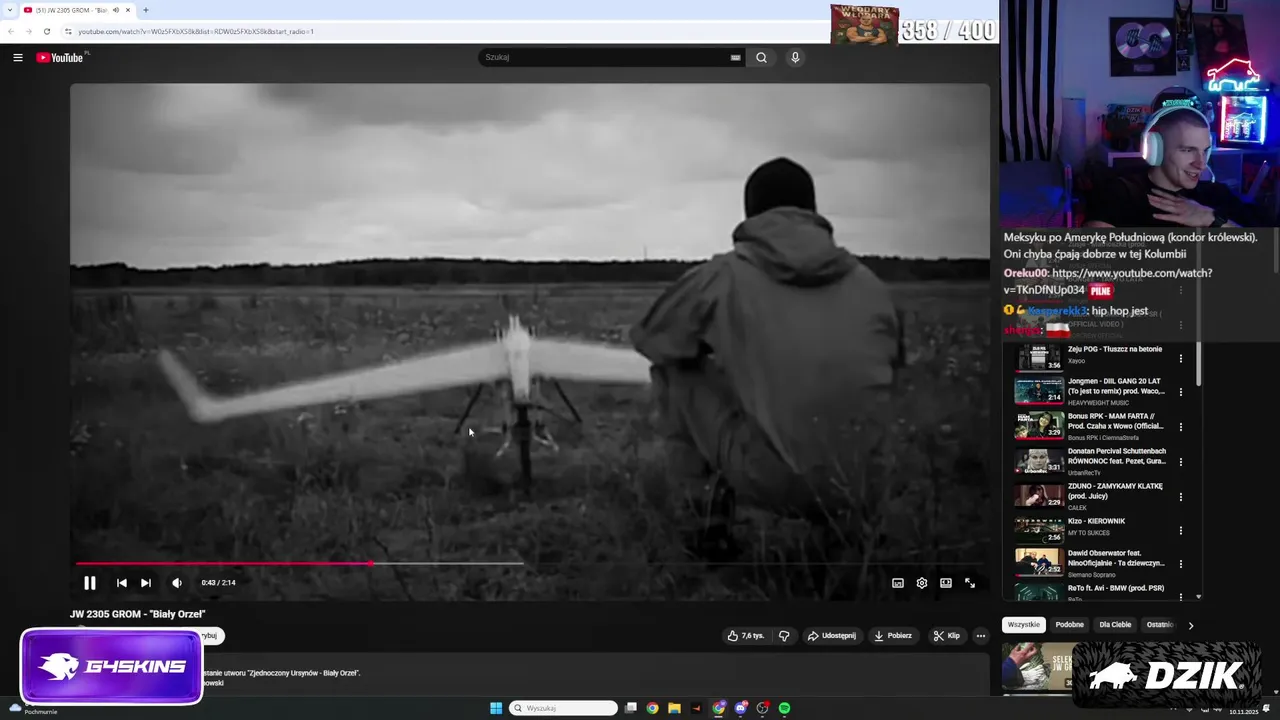
Task: Click the browser forward arrow
Action: pyautogui.click(x=28, y=31)
